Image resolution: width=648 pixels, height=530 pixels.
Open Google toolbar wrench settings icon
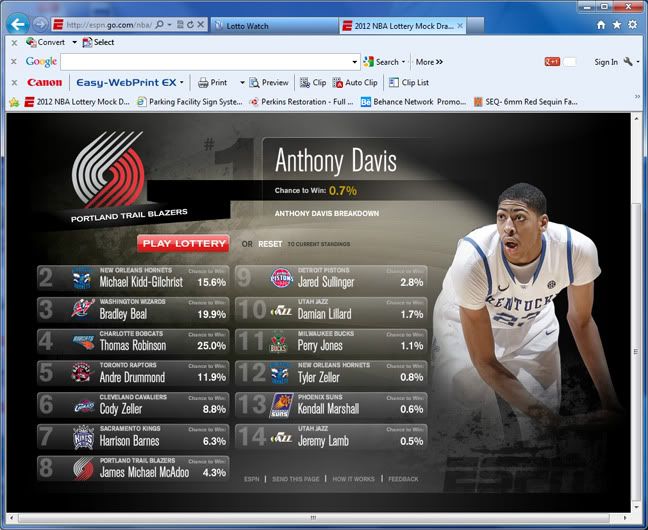[628, 62]
